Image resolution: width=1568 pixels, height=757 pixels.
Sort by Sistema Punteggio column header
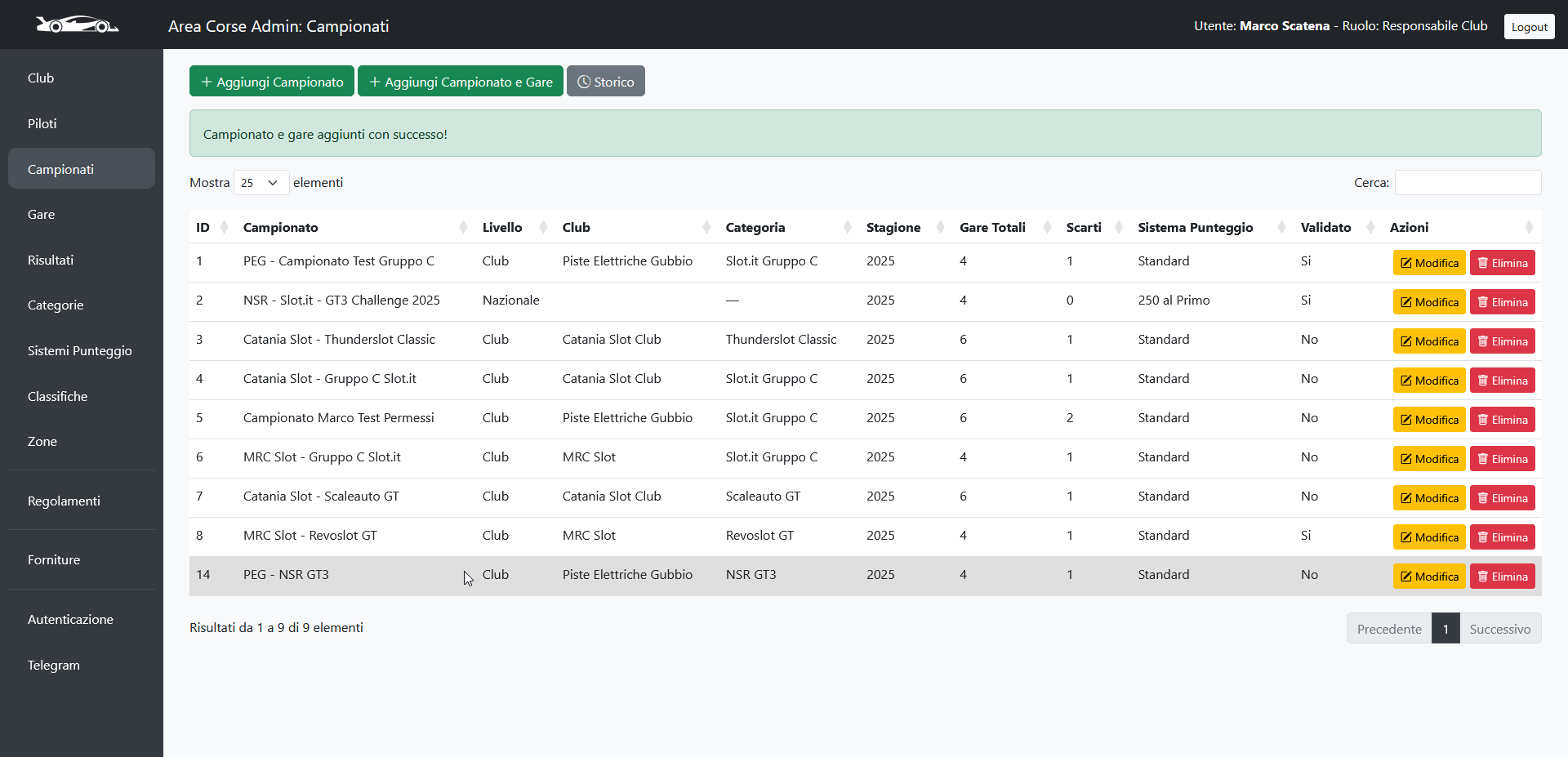tap(1195, 228)
